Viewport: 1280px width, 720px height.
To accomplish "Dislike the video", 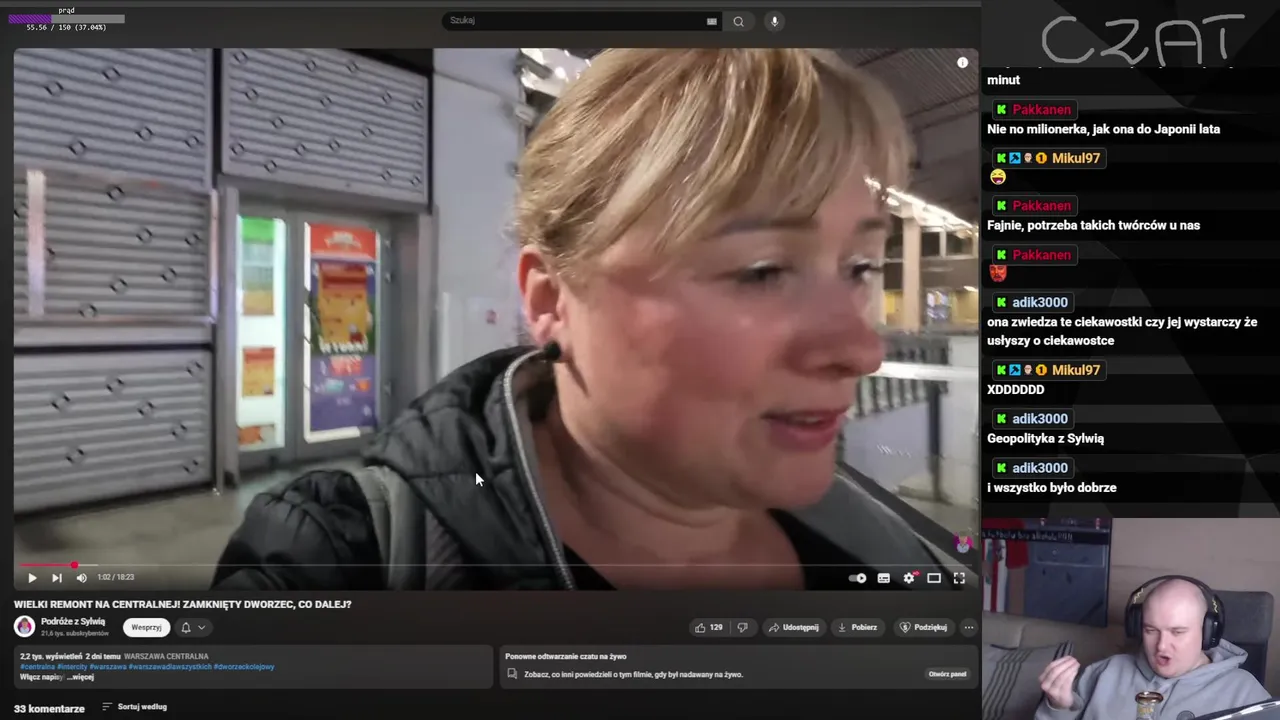I will (742, 627).
